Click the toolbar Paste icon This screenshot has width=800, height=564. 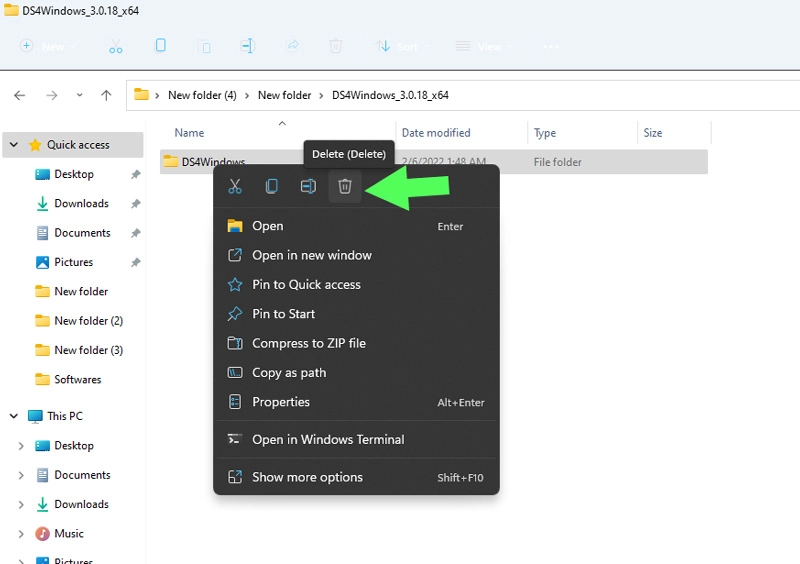205,47
